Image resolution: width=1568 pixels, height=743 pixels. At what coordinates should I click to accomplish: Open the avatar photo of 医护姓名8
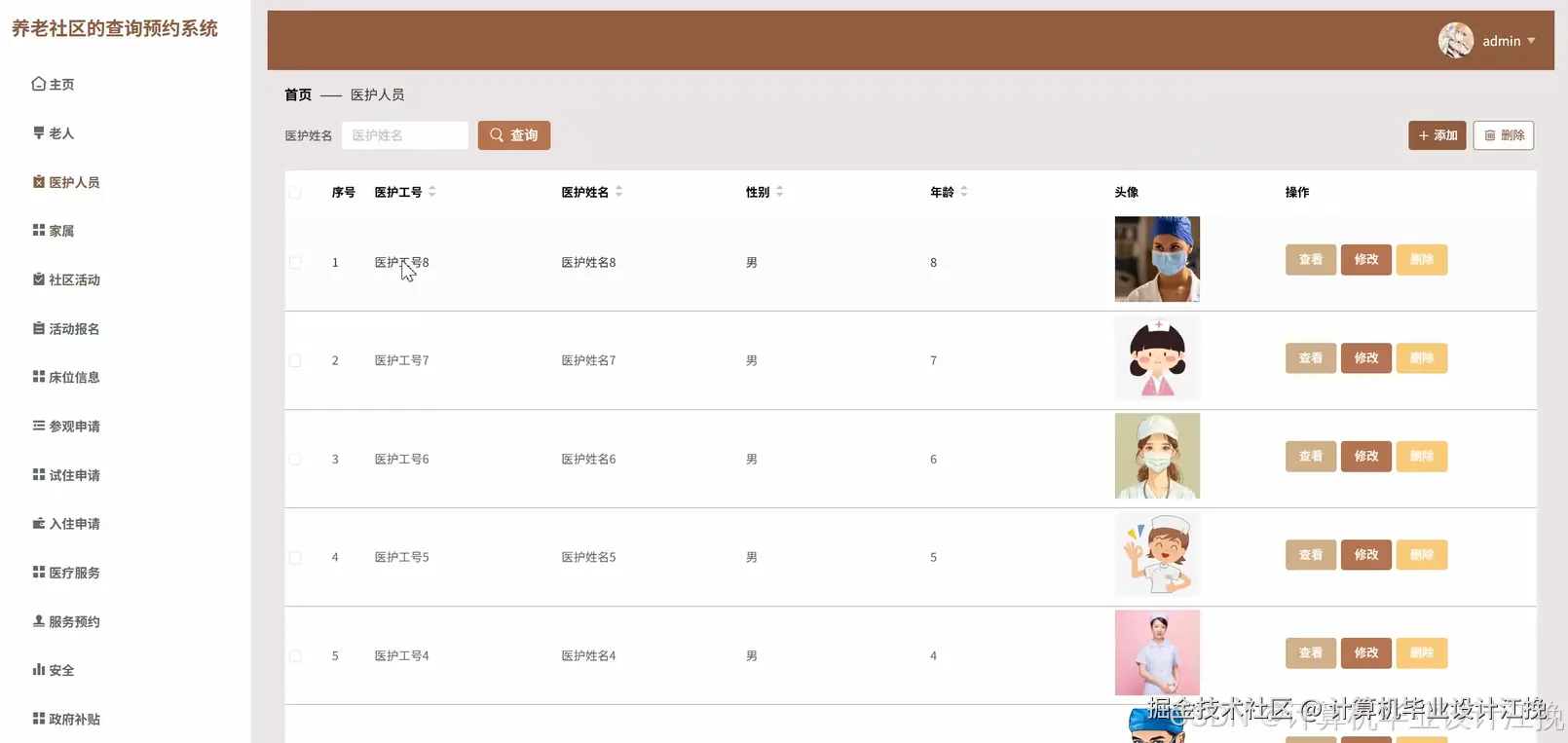[1157, 259]
